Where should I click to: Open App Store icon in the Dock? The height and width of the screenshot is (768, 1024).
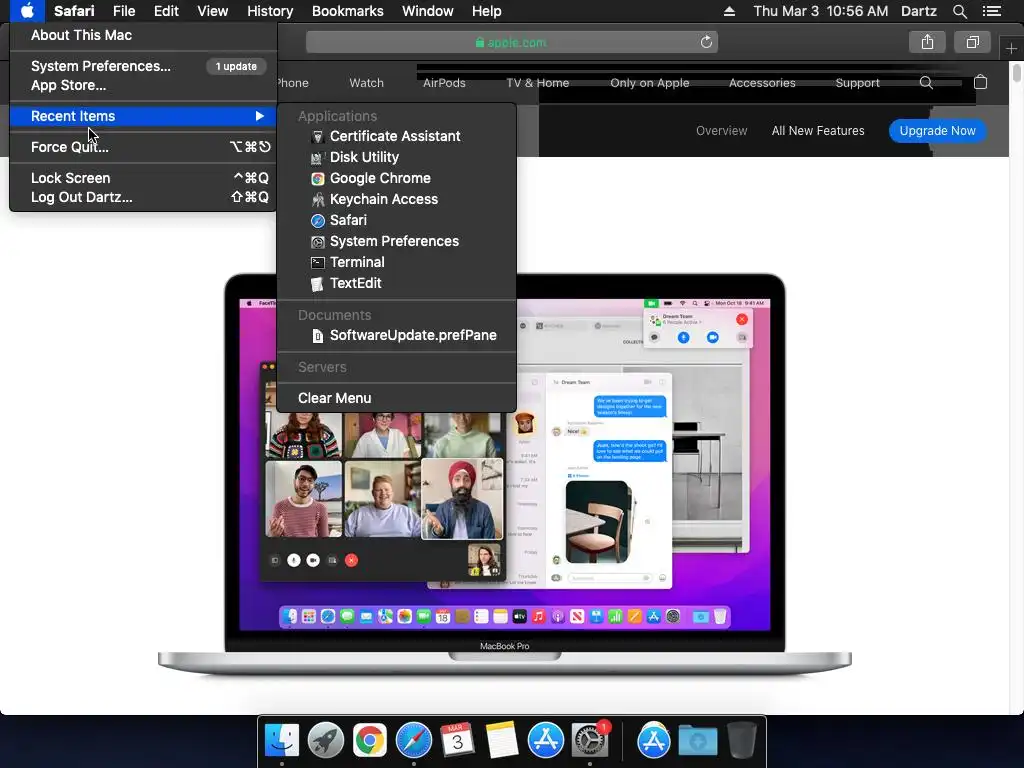pyautogui.click(x=545, y=741)
